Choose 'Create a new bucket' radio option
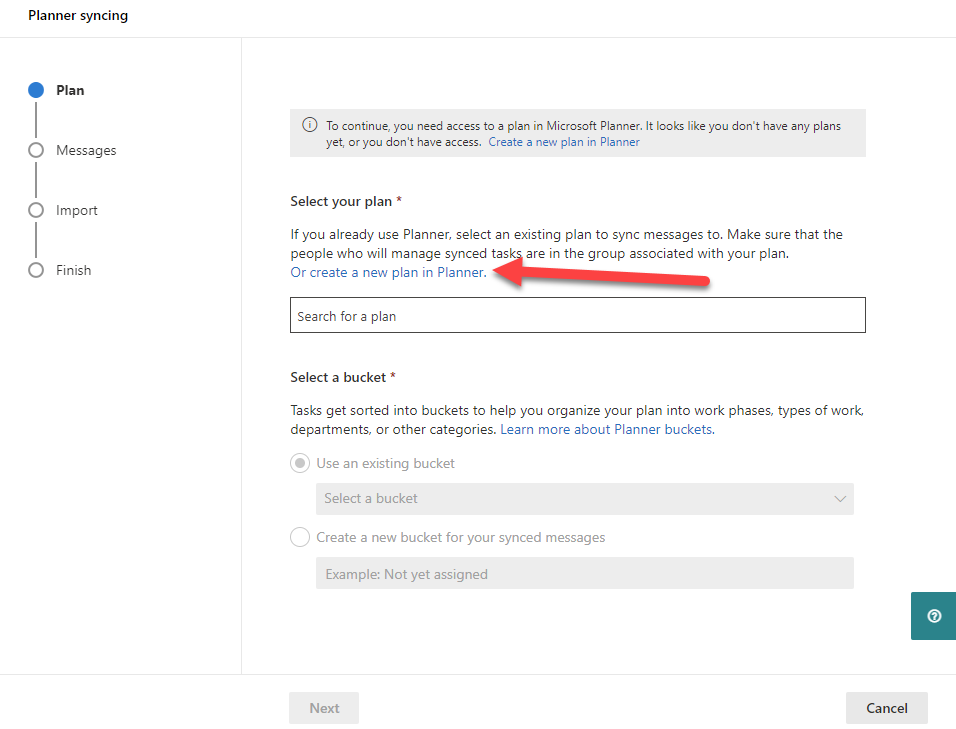Viewport: 956px width, 729px height. [300, 537]
